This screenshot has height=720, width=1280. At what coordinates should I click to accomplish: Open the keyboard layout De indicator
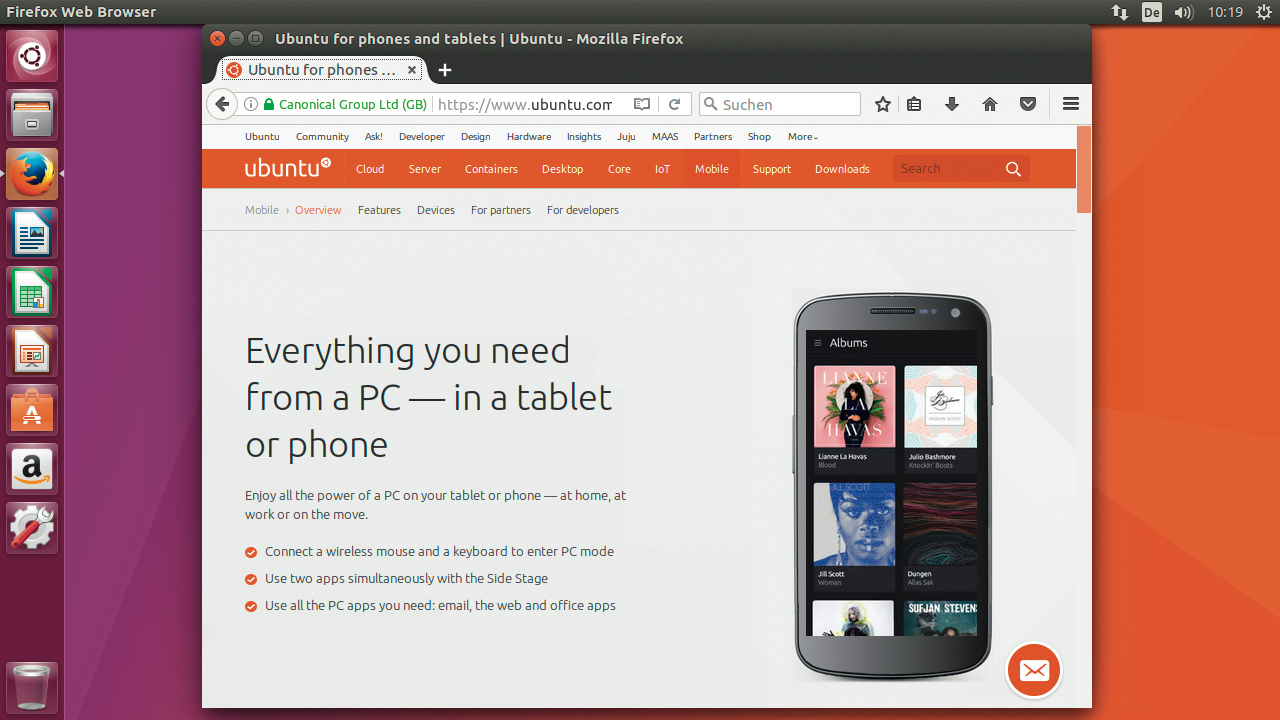coord(1152,12)
